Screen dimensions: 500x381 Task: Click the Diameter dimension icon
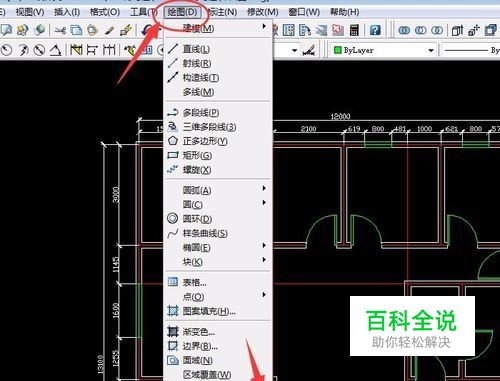[x=39, y=50]
